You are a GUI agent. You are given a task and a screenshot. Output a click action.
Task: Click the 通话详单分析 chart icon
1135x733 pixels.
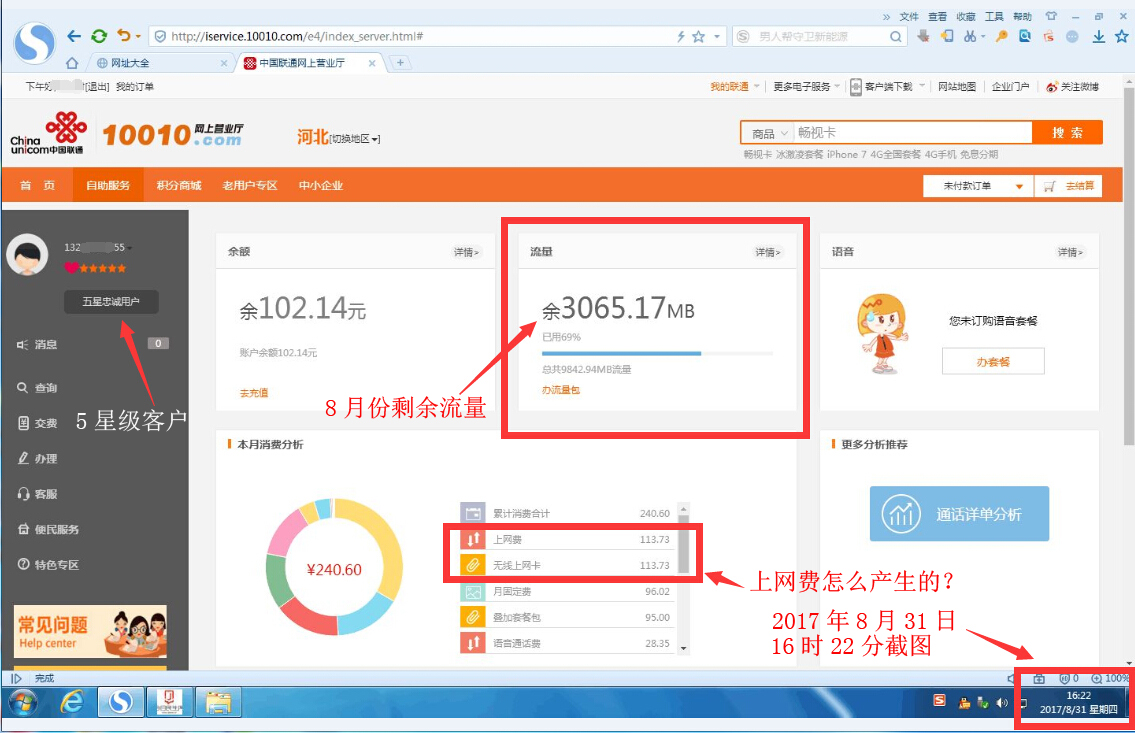(900, 514)
